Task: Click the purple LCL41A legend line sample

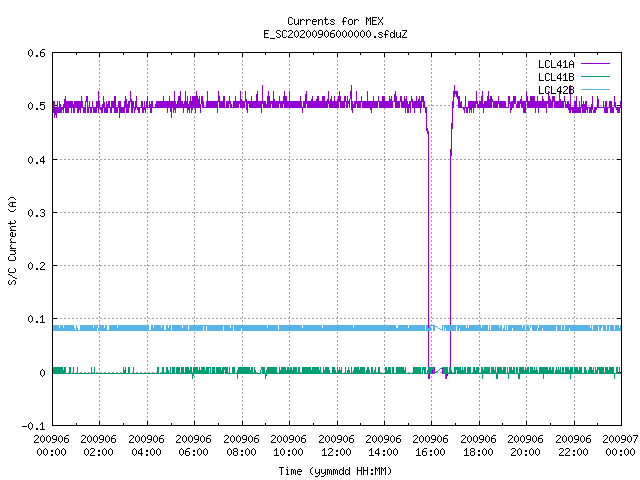Action: [595, 64]
